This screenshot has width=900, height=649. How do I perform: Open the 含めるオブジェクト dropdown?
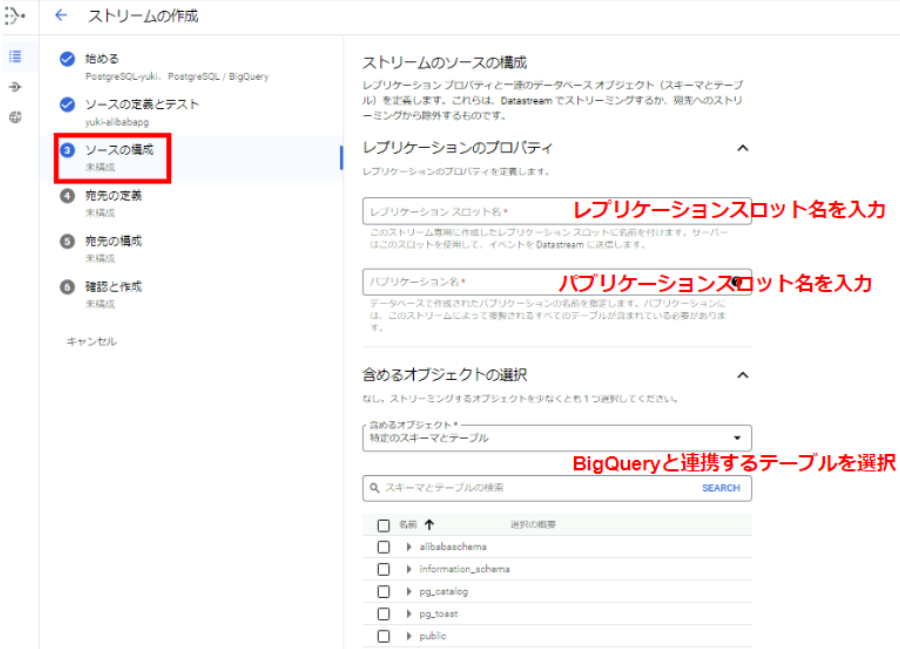click(557, 438)
